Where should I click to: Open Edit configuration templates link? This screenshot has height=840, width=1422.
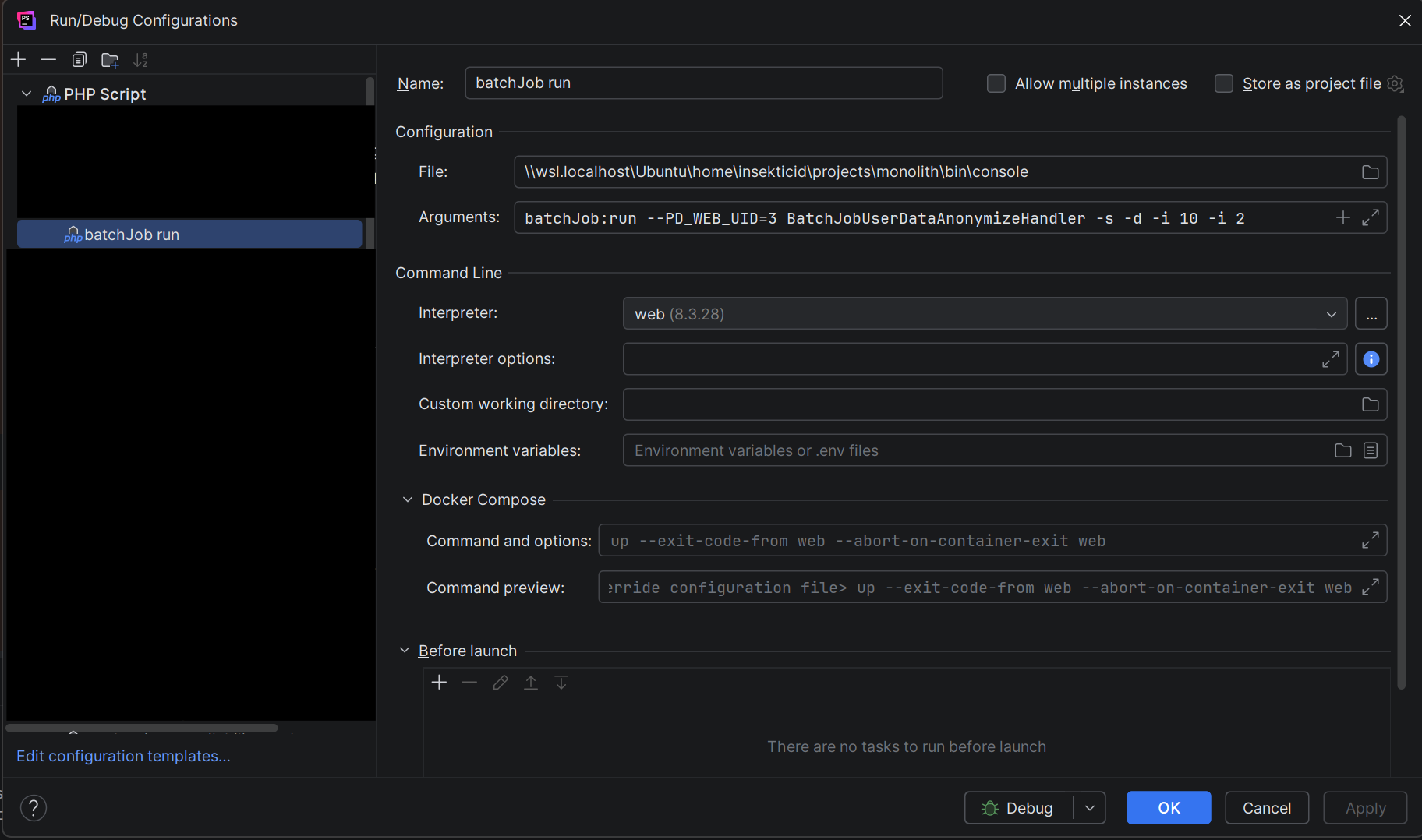point(123,756)
